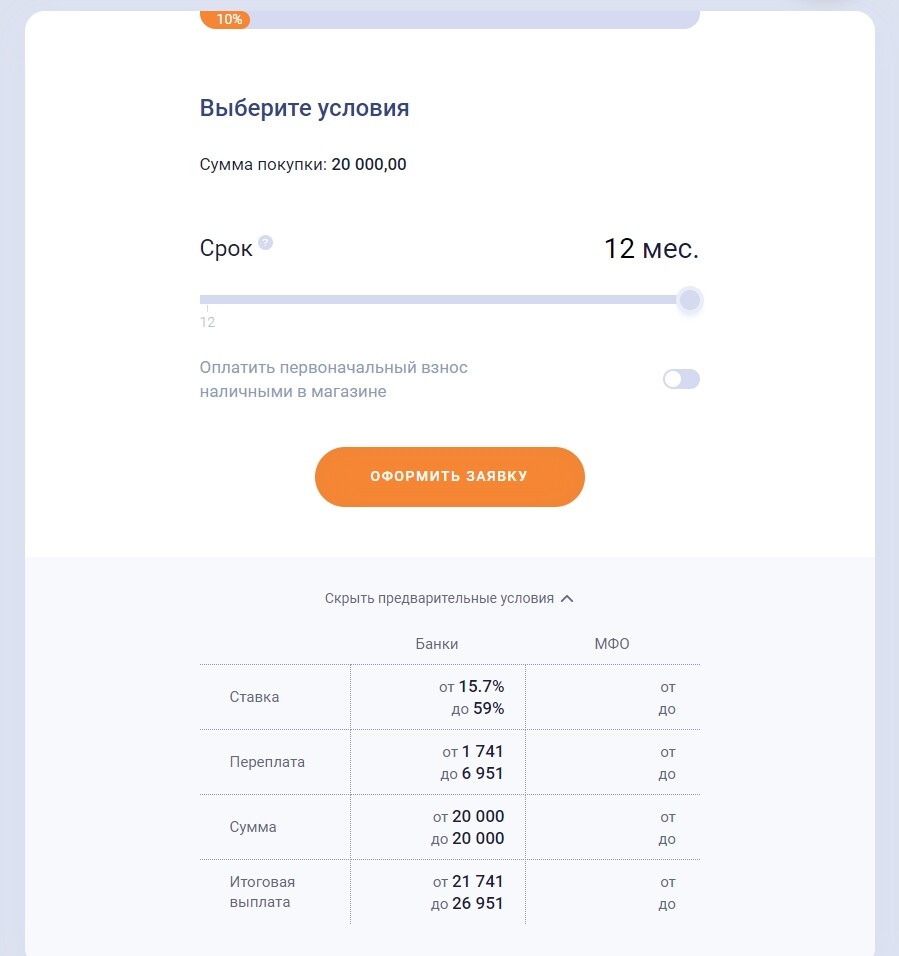Toggle the cash initial payment switch

coord(681,379)
